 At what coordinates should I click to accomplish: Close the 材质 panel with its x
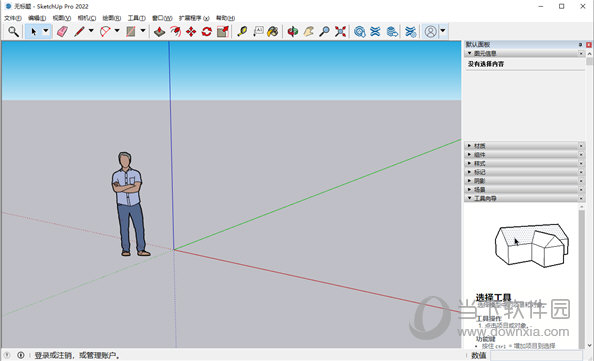[581, 146]
